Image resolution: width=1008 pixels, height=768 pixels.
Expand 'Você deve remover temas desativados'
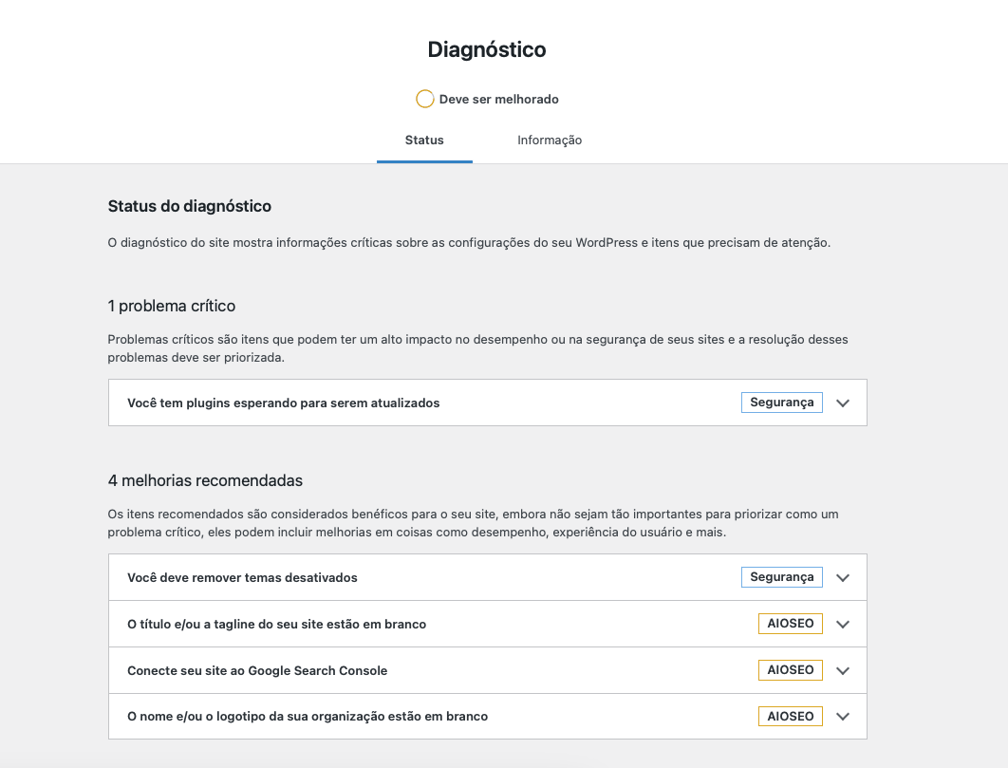[842, 577]
